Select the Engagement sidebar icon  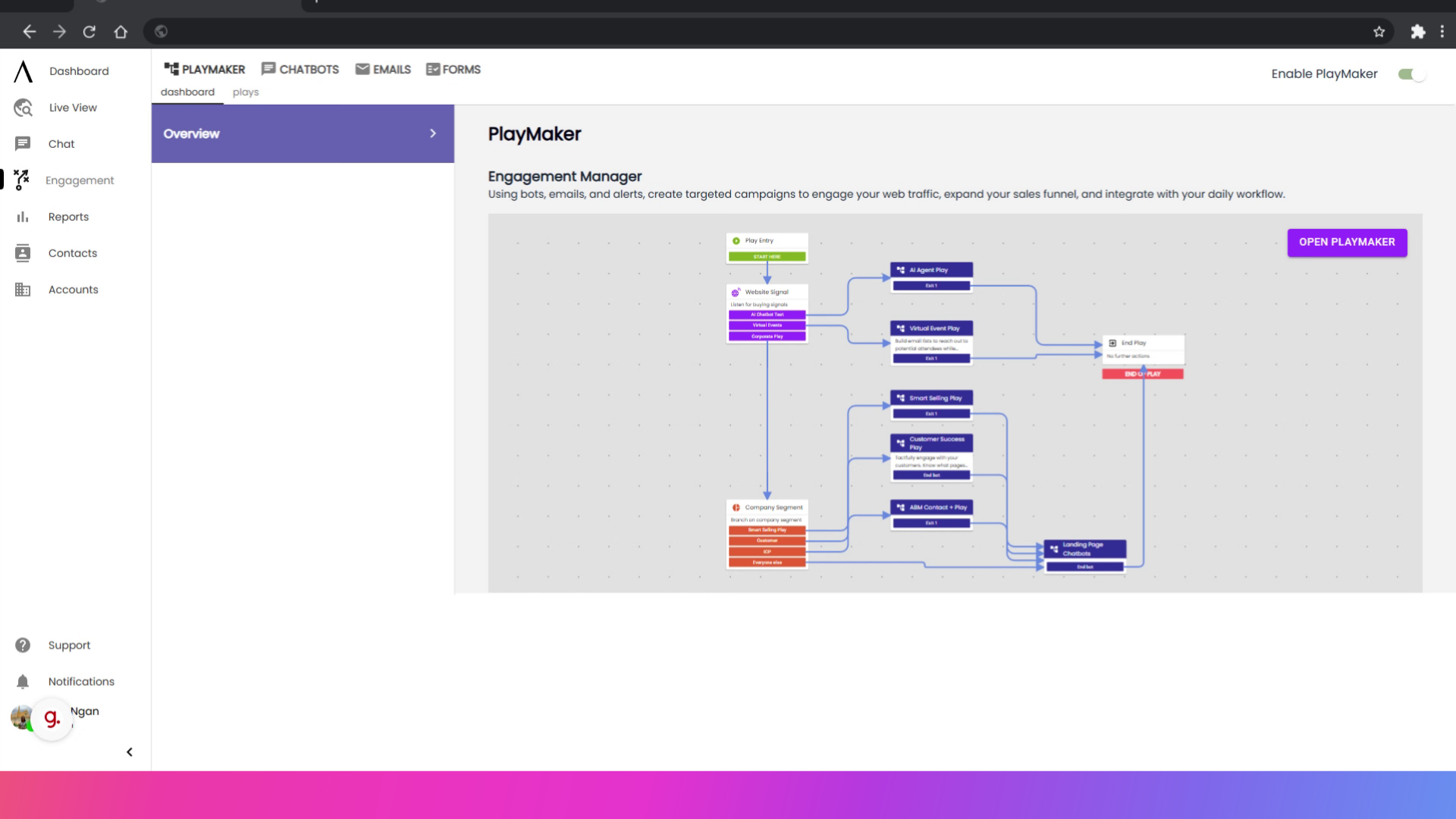coord(22,180)
